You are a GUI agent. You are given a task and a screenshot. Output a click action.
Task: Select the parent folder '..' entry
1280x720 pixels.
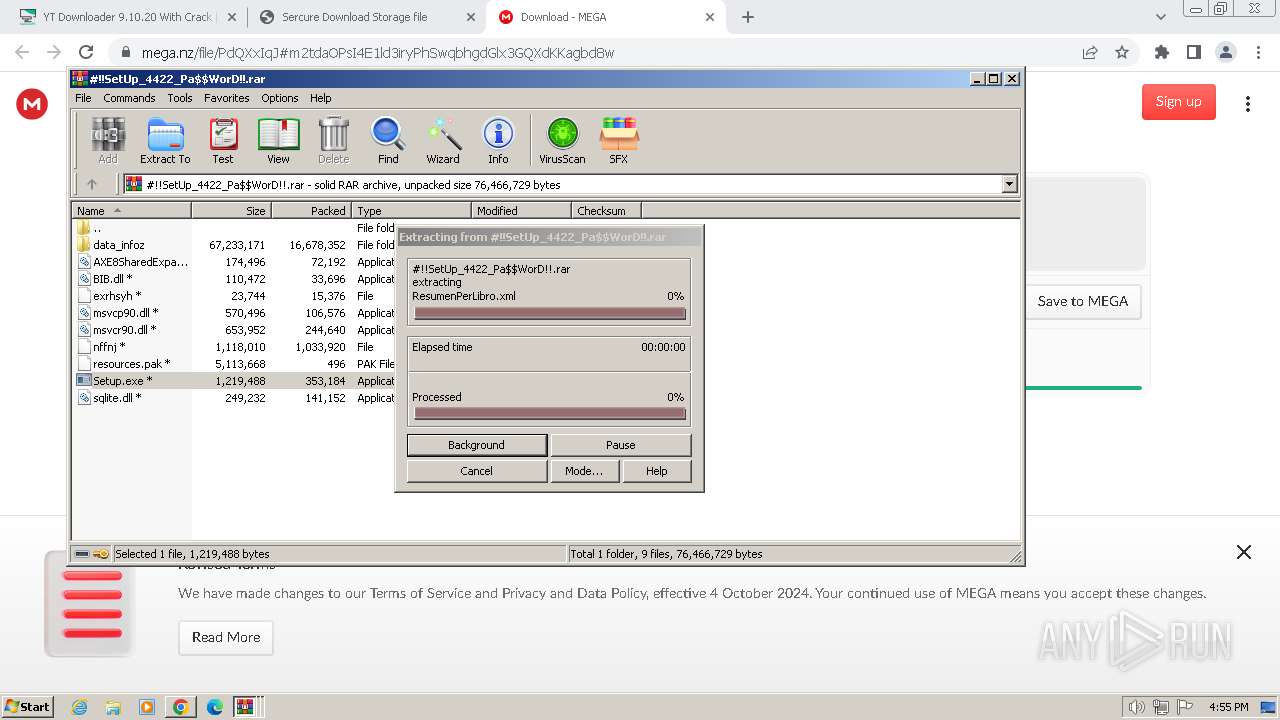click(x=89, y=228)
